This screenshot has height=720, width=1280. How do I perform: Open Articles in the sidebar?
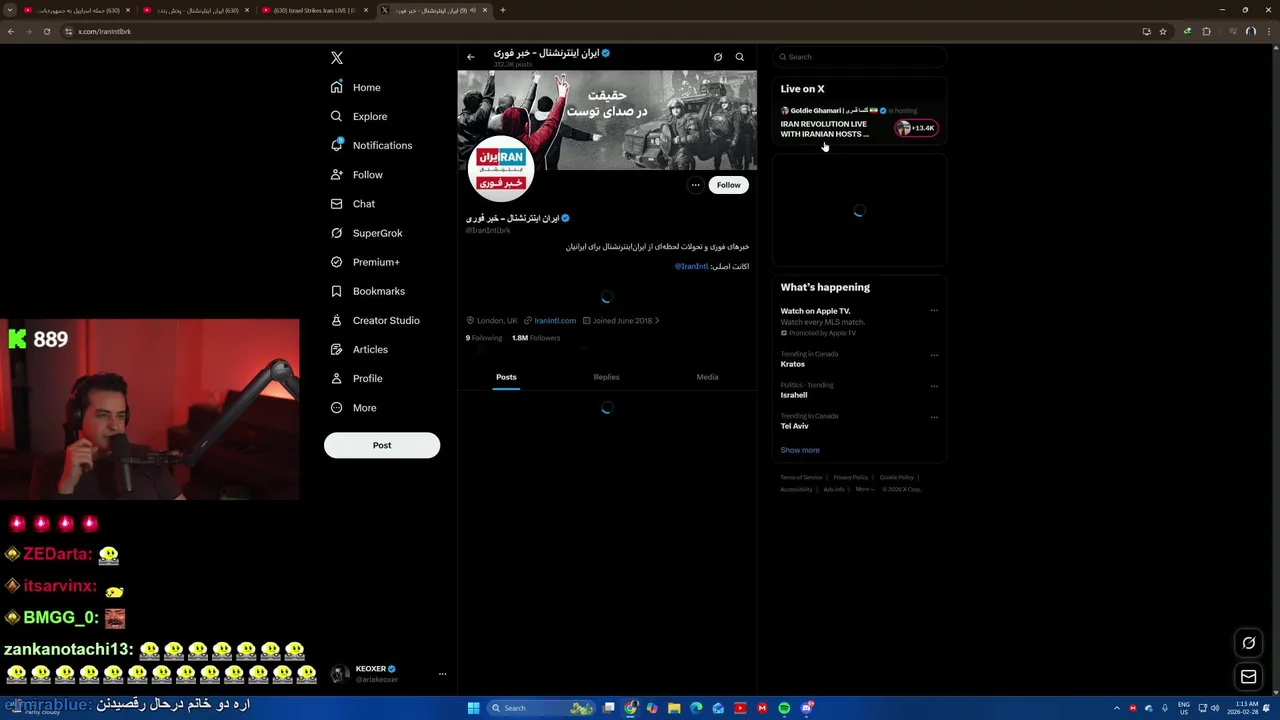pos(359,349)
